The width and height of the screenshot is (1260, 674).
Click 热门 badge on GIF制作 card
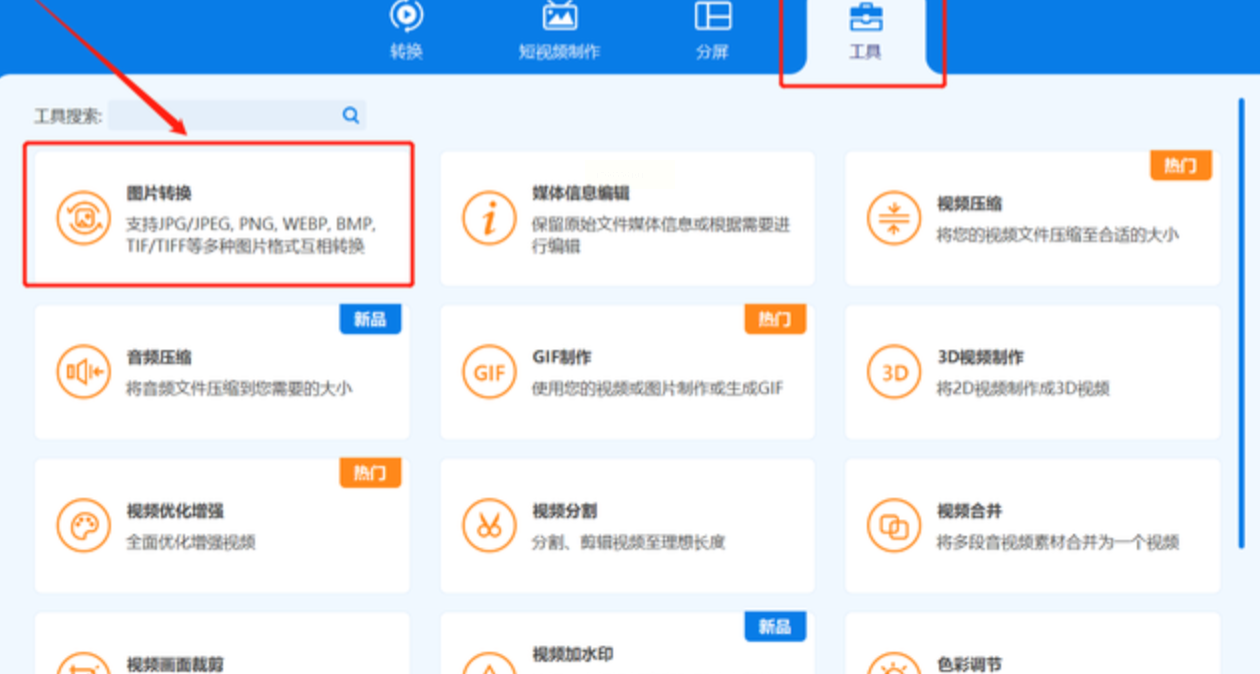click(775, 320)
